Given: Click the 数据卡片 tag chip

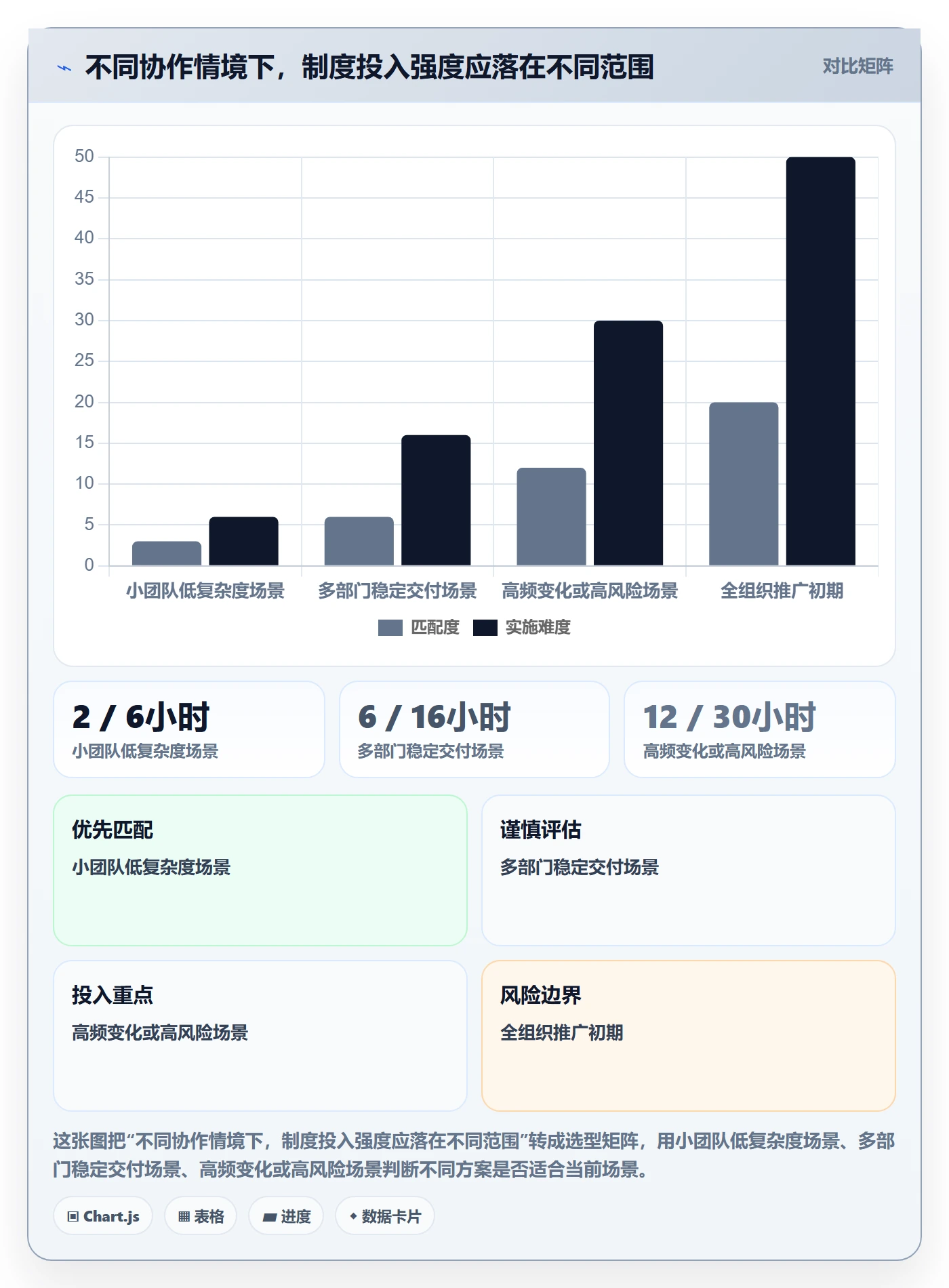Looking at the screenshot, I should 385,1216.
